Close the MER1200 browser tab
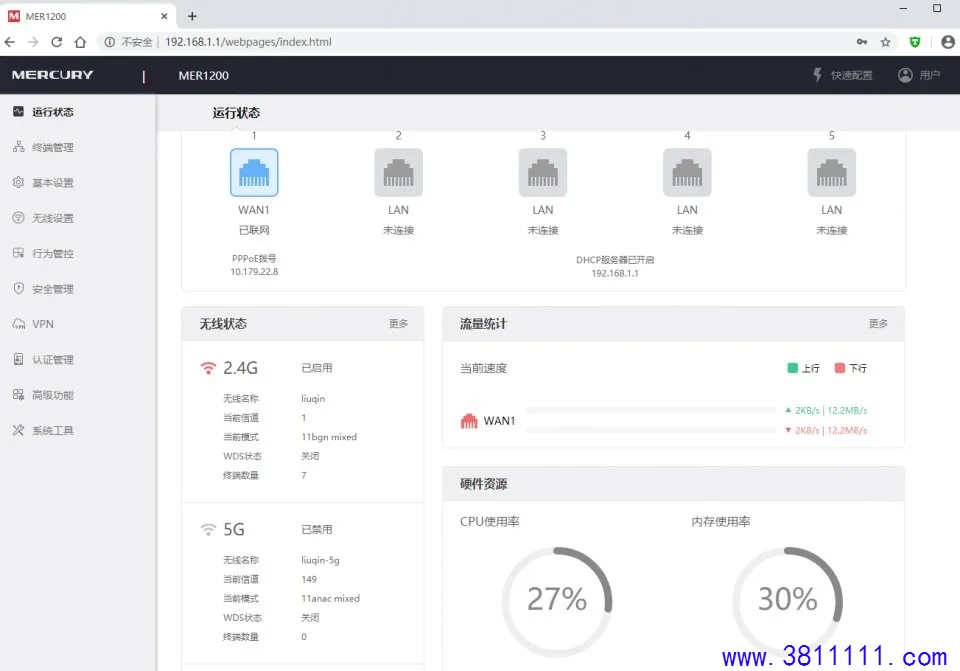The height and width of the screenshot is (671, 960). point(164,16)
